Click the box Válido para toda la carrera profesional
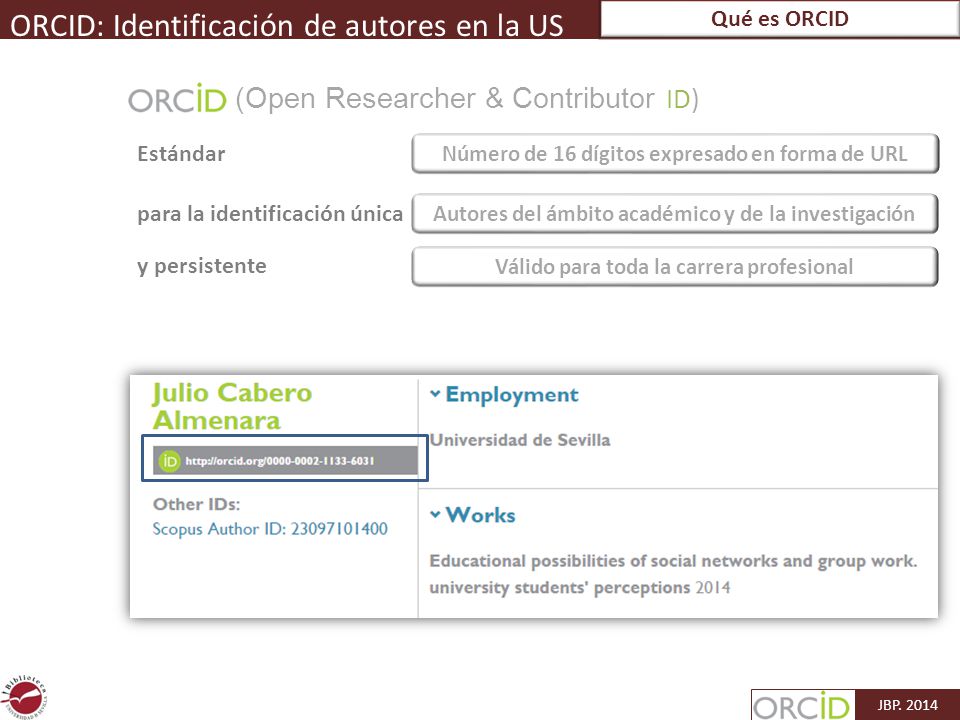 (x=675, y=266)
